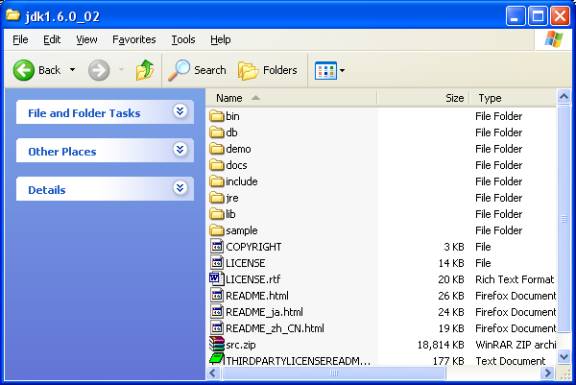Open the Favorites menu
Screen dimensions: 576x385
[134, 39]
